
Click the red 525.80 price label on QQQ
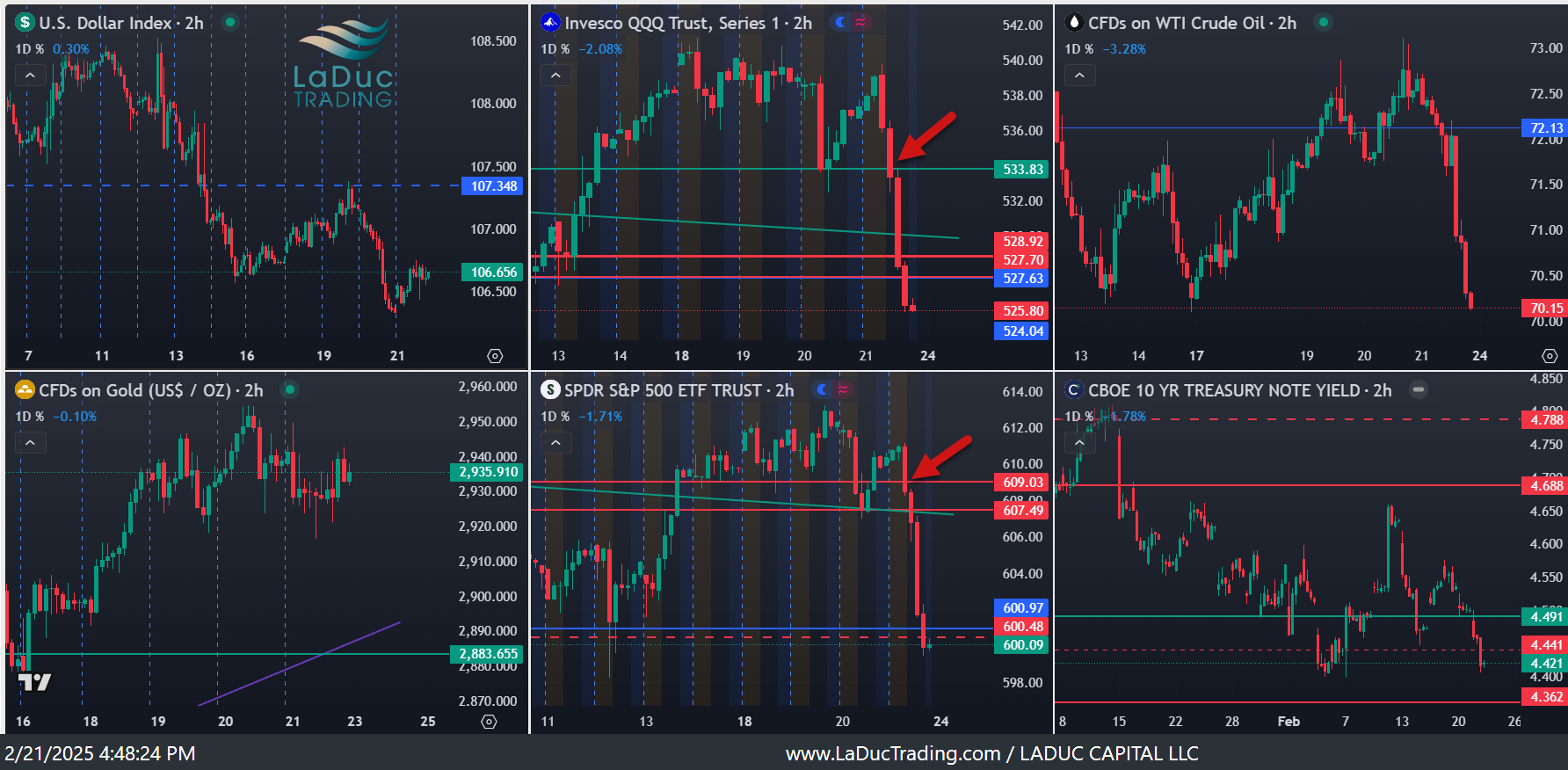pyautogui.click(x=1022, y=311)
